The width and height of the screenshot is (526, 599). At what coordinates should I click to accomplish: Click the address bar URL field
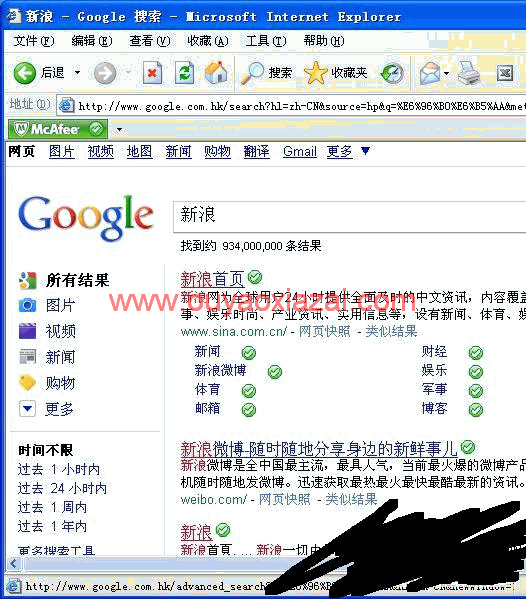(292, 105)
